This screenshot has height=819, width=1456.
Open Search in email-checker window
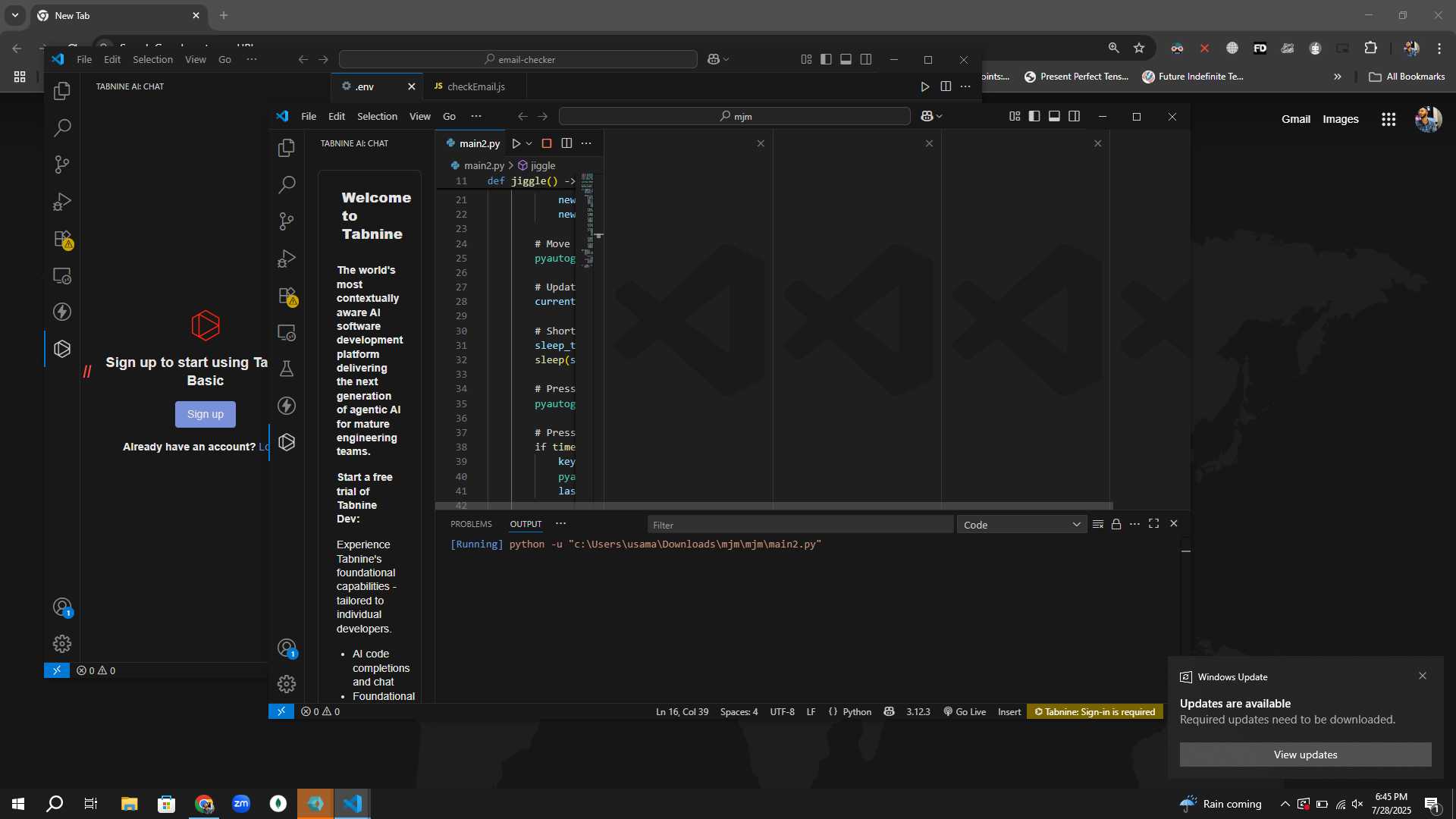pyautogui.click(x=62, y=127)
